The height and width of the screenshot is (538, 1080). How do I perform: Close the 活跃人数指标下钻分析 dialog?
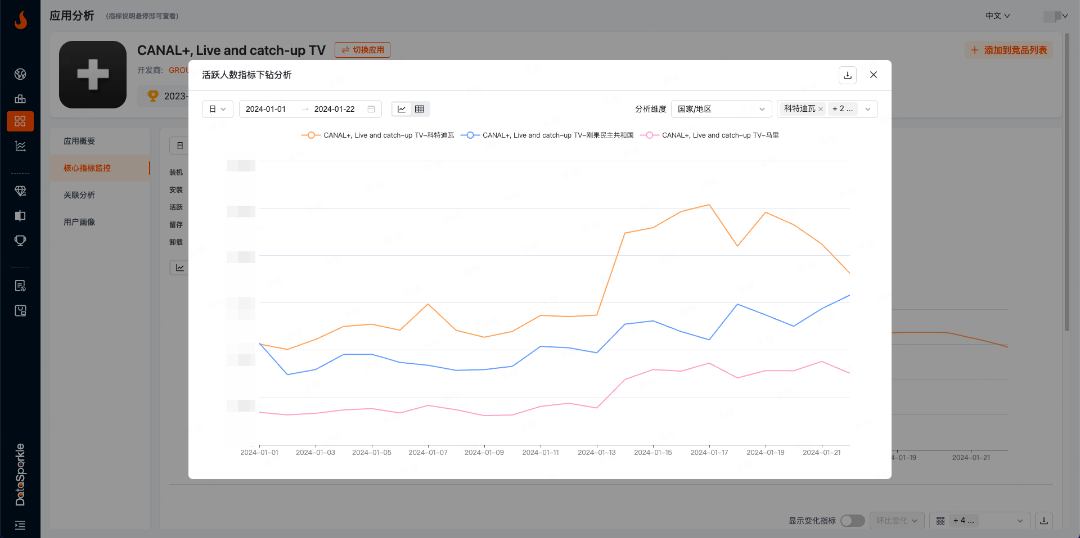(x=873, y=75)
